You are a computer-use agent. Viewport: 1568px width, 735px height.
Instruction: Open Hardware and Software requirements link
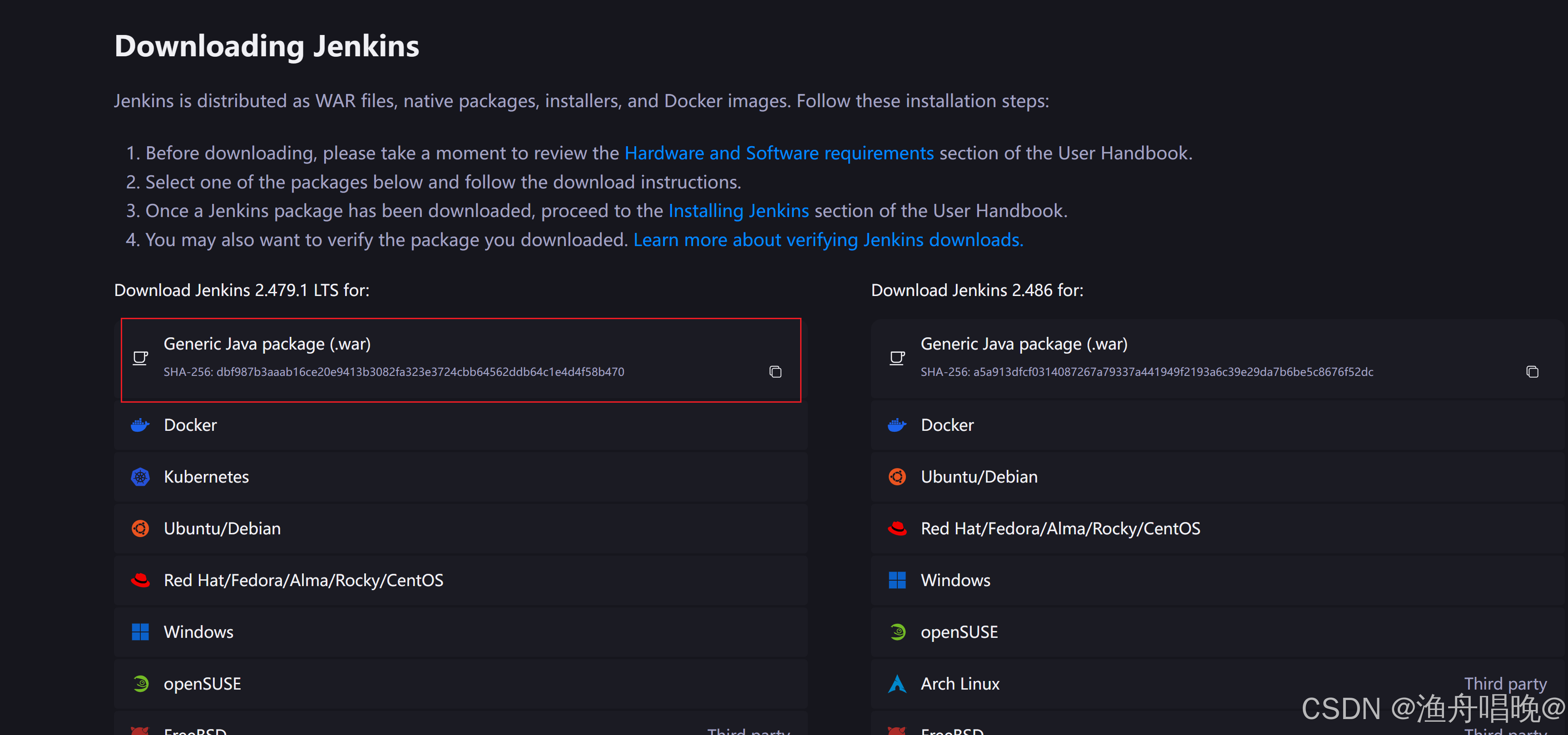pos(779,153)
